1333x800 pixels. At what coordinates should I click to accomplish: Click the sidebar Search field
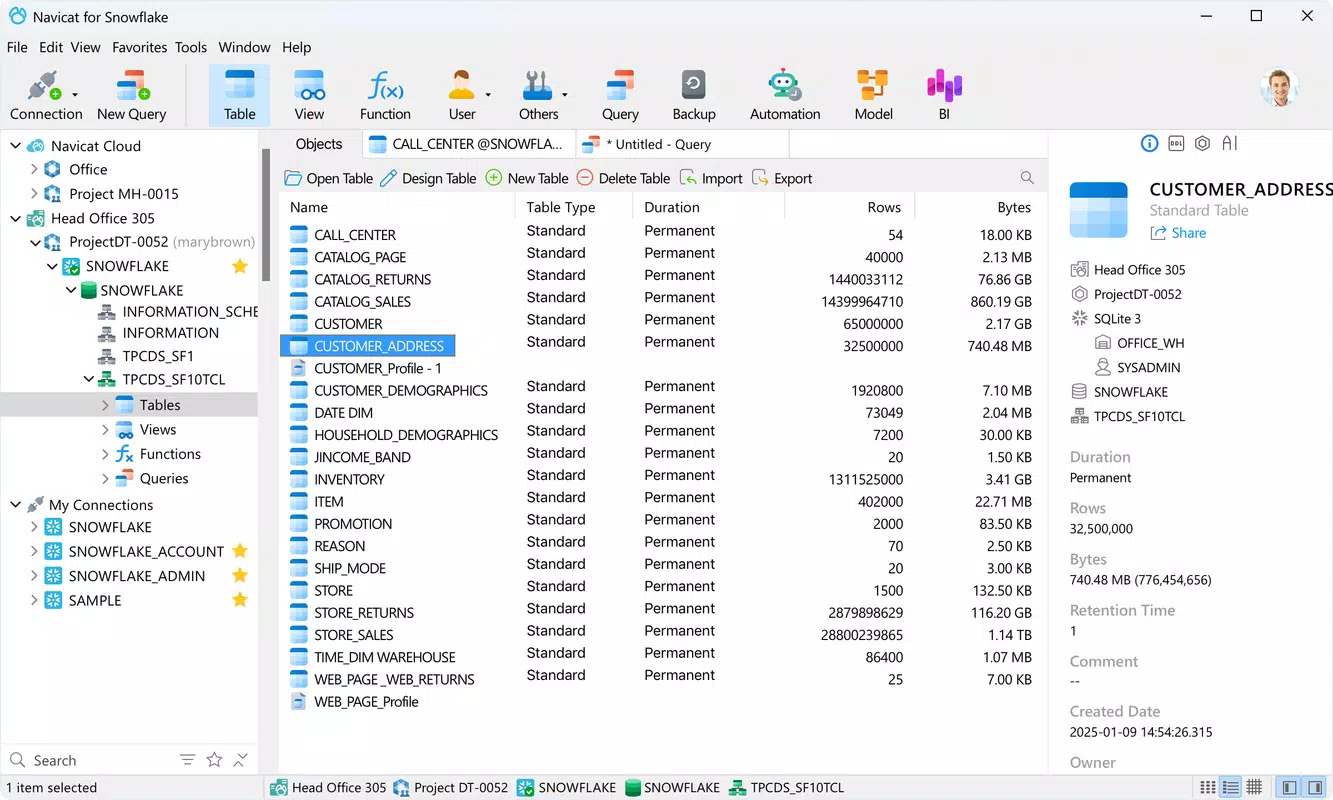[x=90, y=760]
